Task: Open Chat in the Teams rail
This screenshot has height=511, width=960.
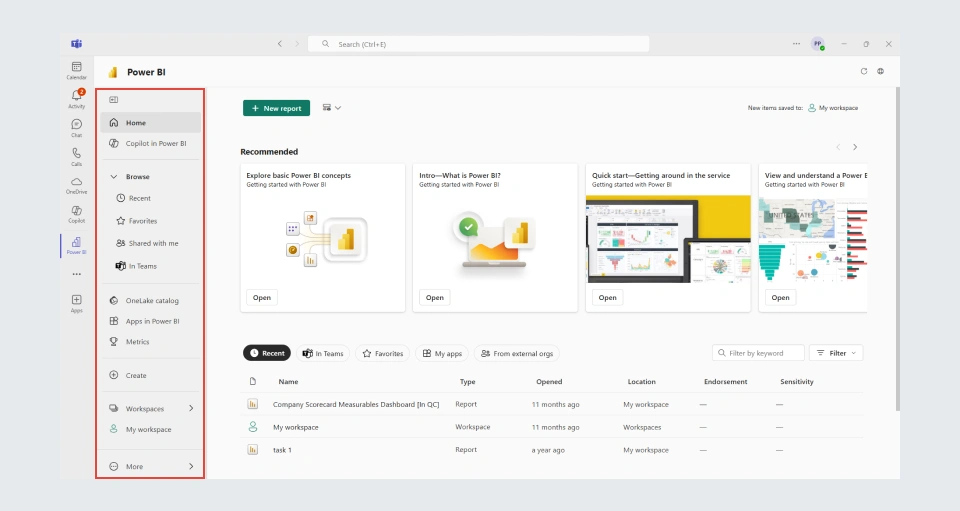Action: tap(77, 127)
